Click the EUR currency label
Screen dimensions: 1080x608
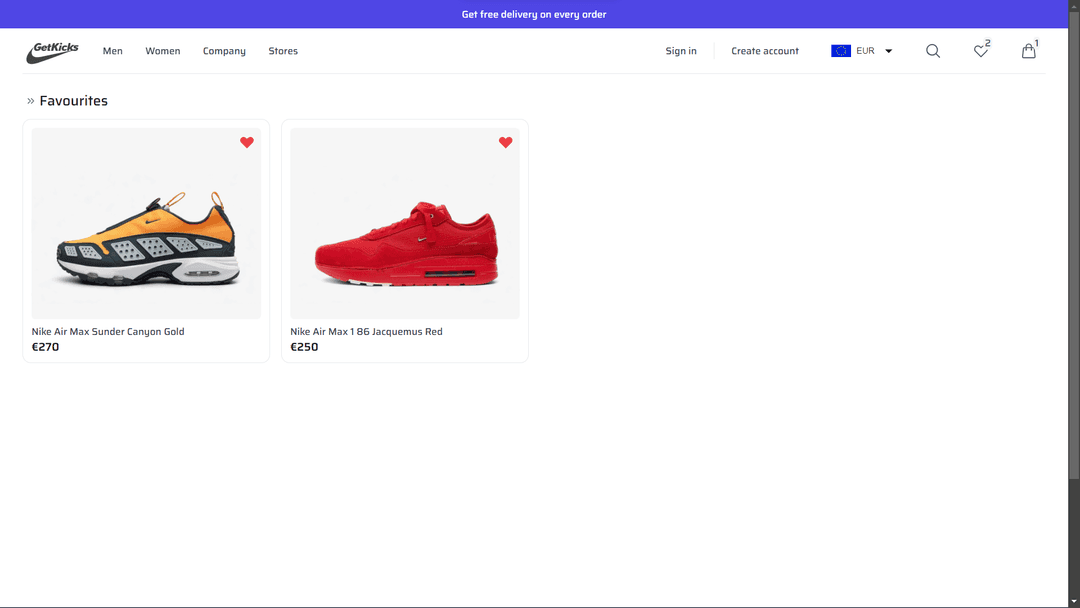[x=865, y=51]
